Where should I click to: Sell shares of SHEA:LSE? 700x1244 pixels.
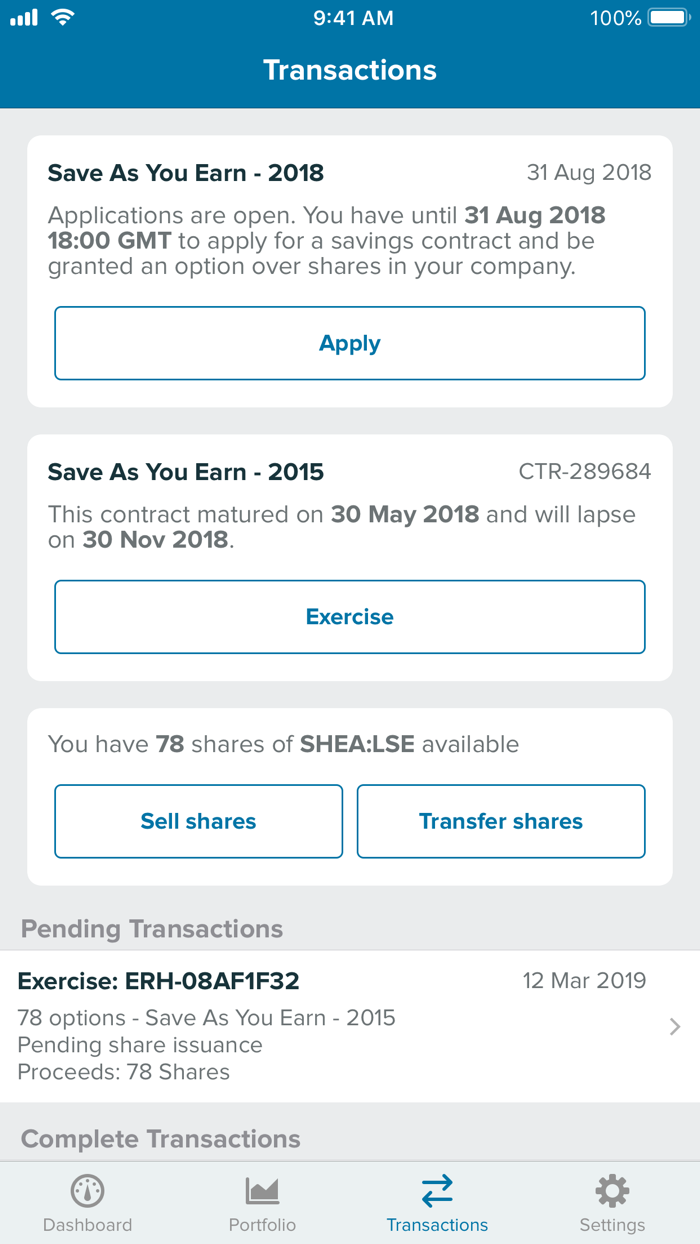(x=197, y=821)
